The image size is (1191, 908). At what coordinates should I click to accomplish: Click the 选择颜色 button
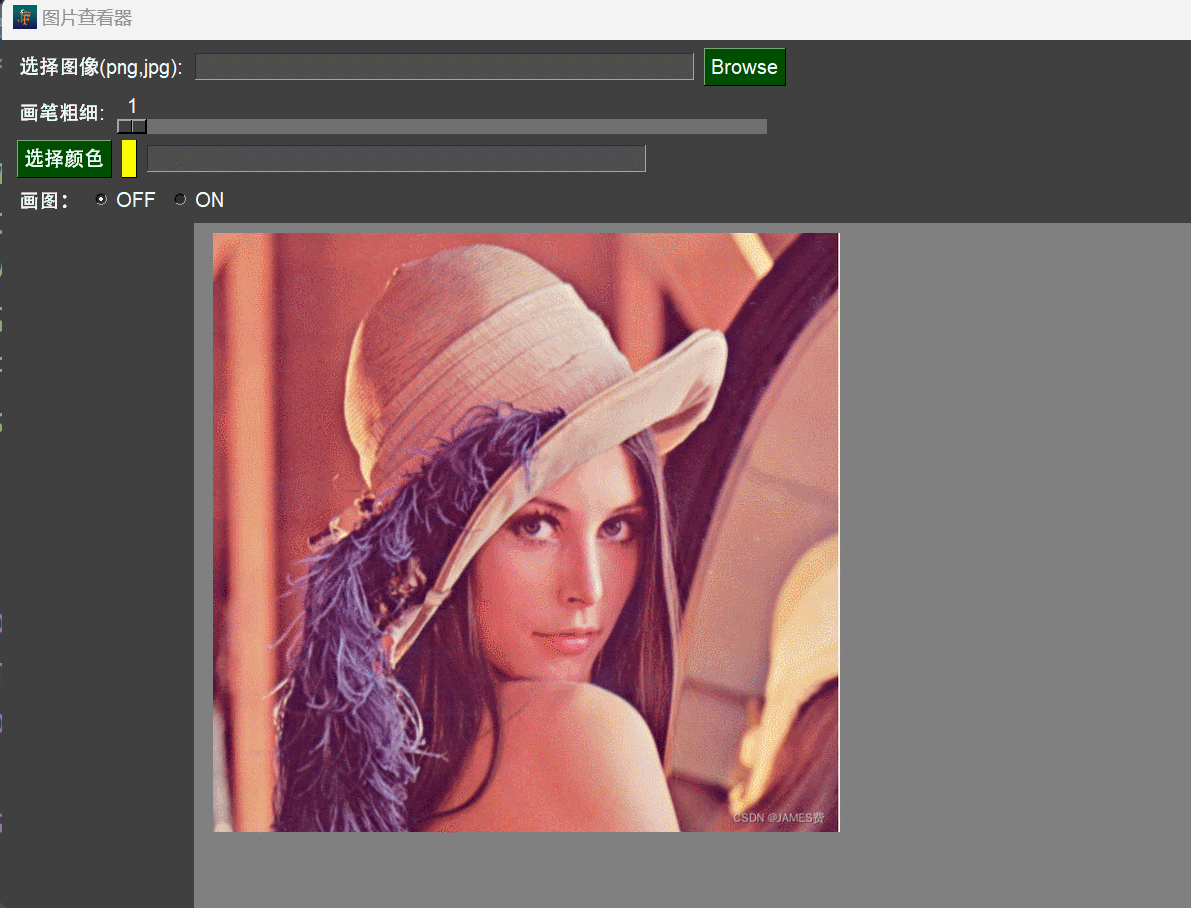[x=65, y=159]
